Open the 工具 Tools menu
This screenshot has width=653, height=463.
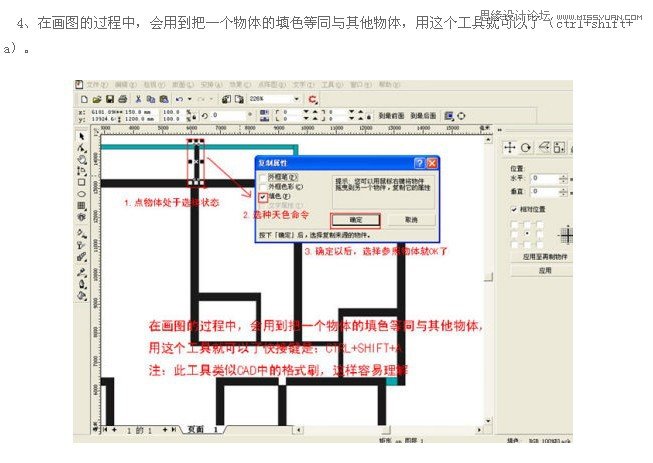[x=331, y=85]
